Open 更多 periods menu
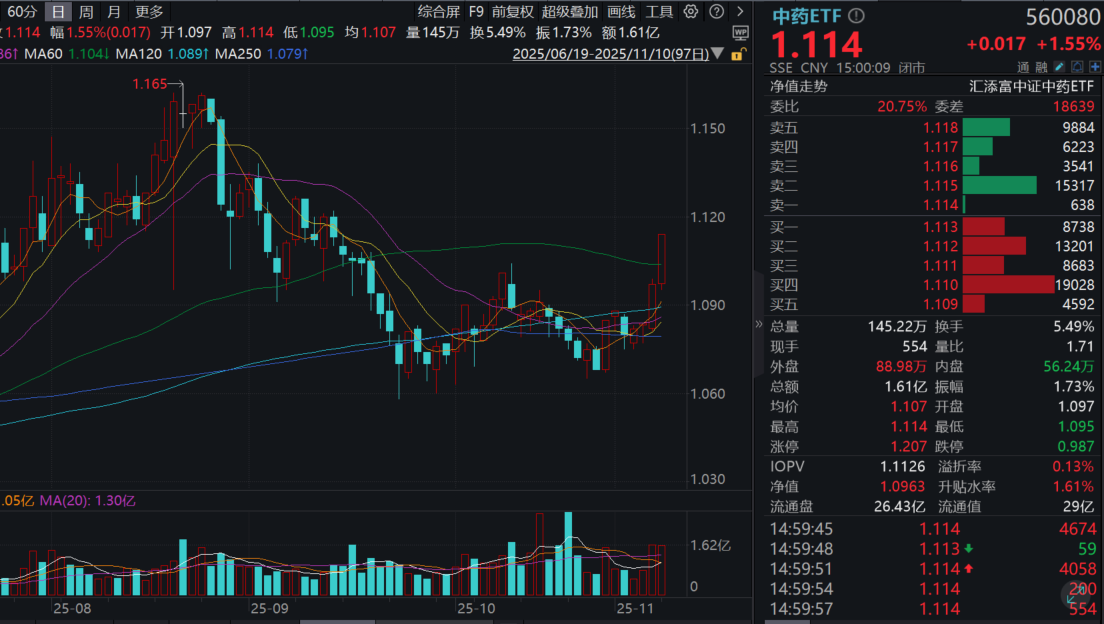Image resolution: width=1104 pixels, height=624 pixels. pyautogui.click(x=149, y=11)
